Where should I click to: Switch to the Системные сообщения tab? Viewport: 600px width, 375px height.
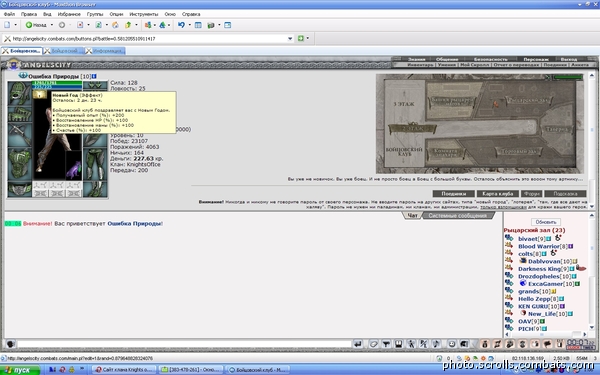[458, 215]
